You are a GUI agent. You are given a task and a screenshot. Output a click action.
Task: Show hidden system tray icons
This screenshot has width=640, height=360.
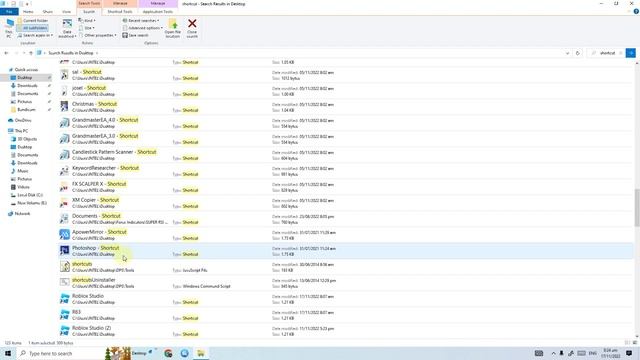(x=553, y=353)
